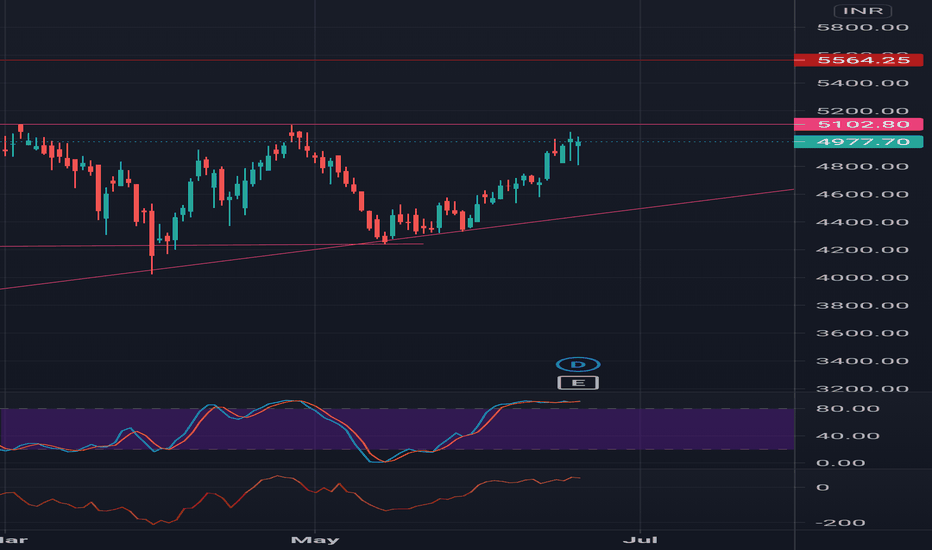Click the 5200.00 price scale value
The height and width of the screenshot is (550, 932).
[862, 111]
